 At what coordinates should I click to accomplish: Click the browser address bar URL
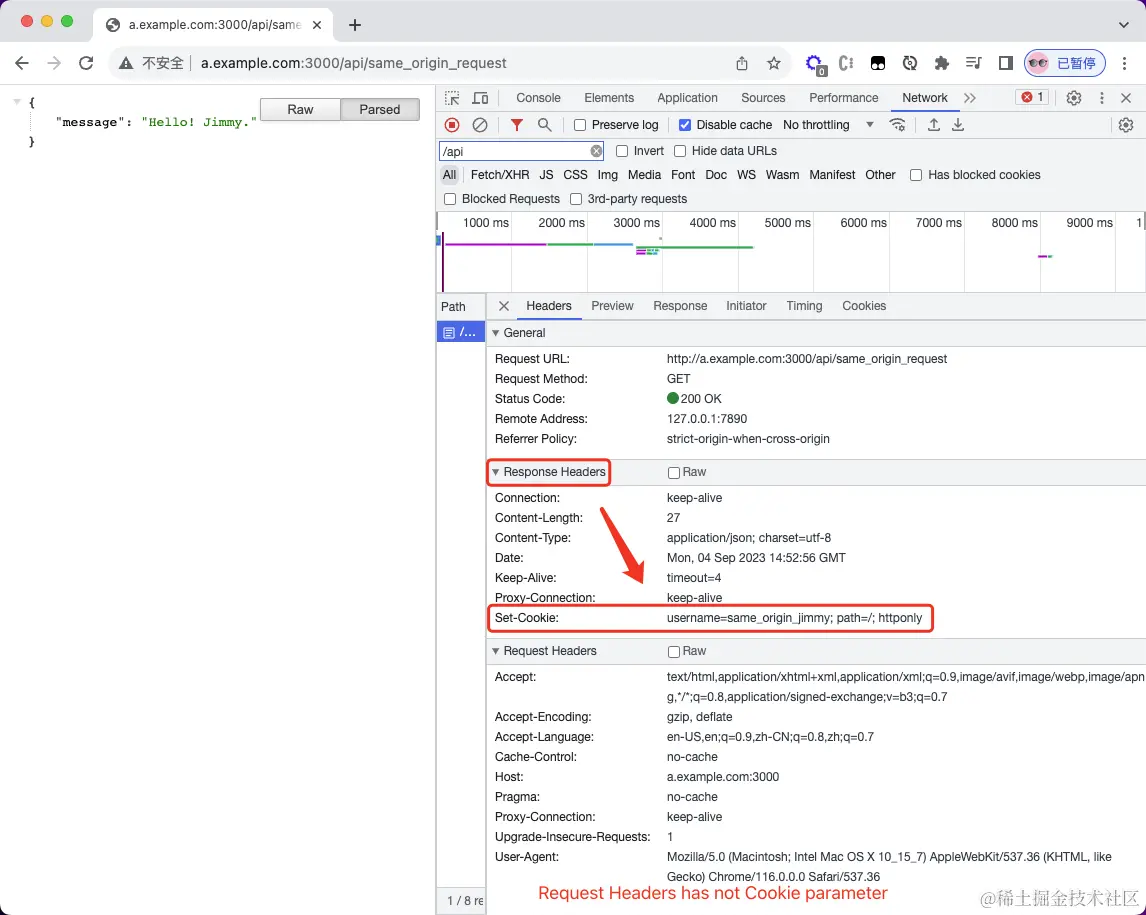click(x=354, y=64)
